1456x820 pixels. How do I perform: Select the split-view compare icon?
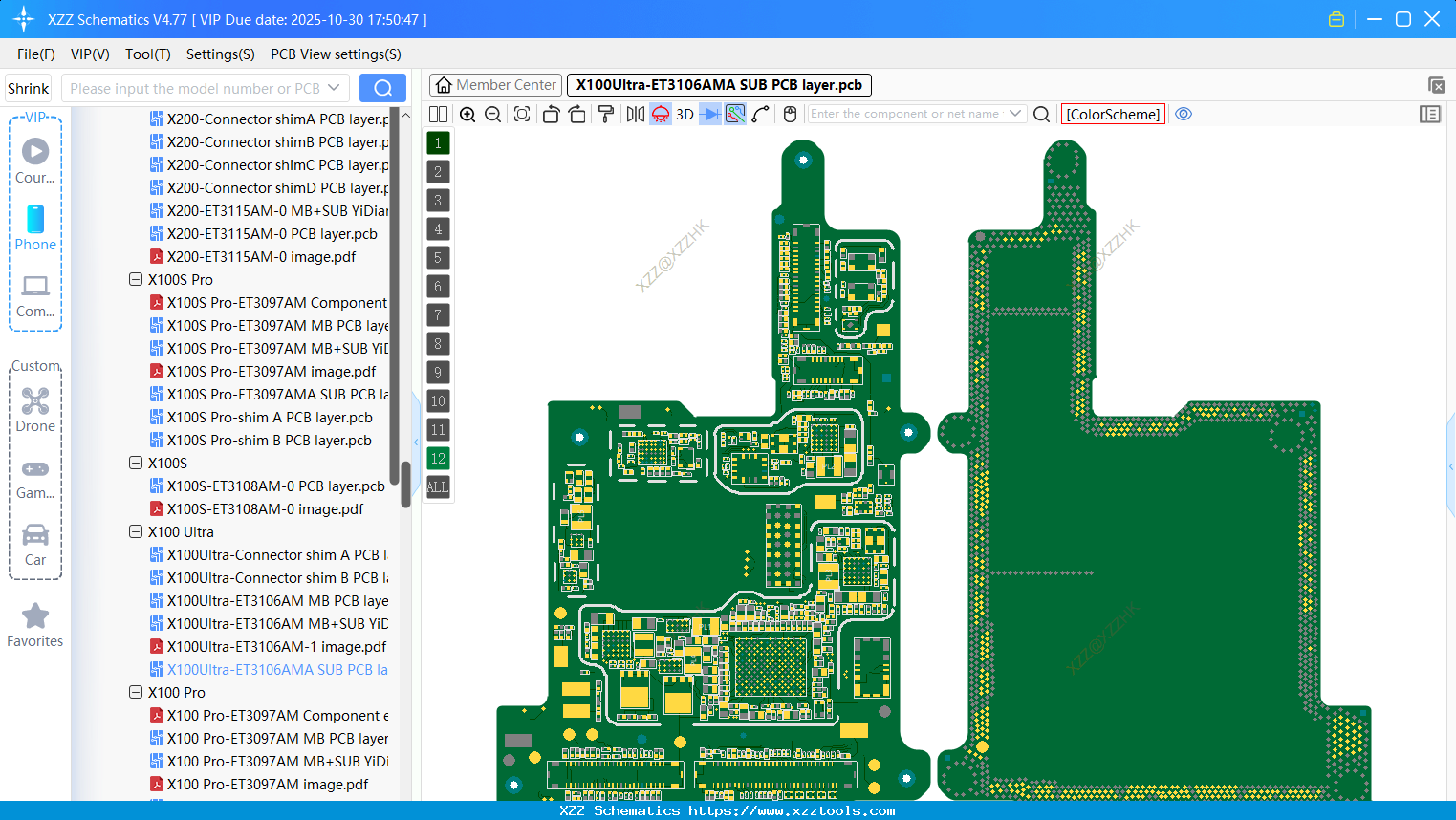point(438,114)
